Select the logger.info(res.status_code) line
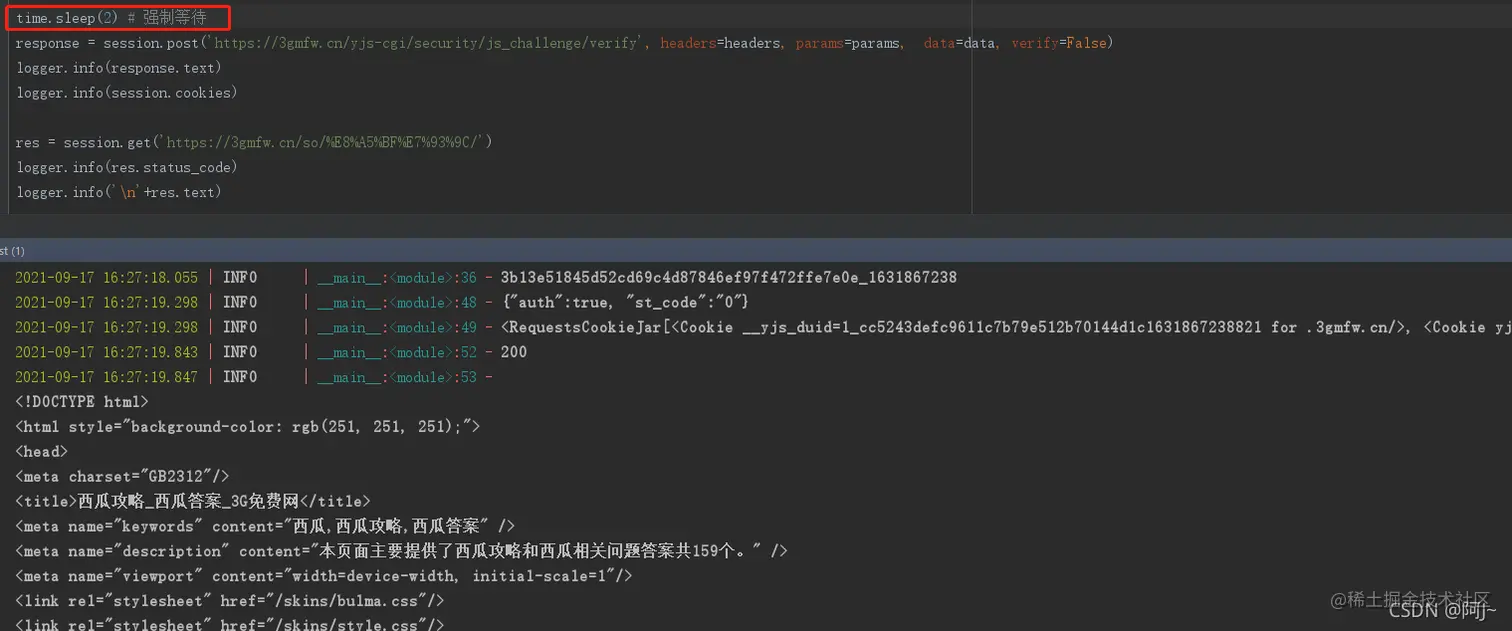 (x=126, y=168)
